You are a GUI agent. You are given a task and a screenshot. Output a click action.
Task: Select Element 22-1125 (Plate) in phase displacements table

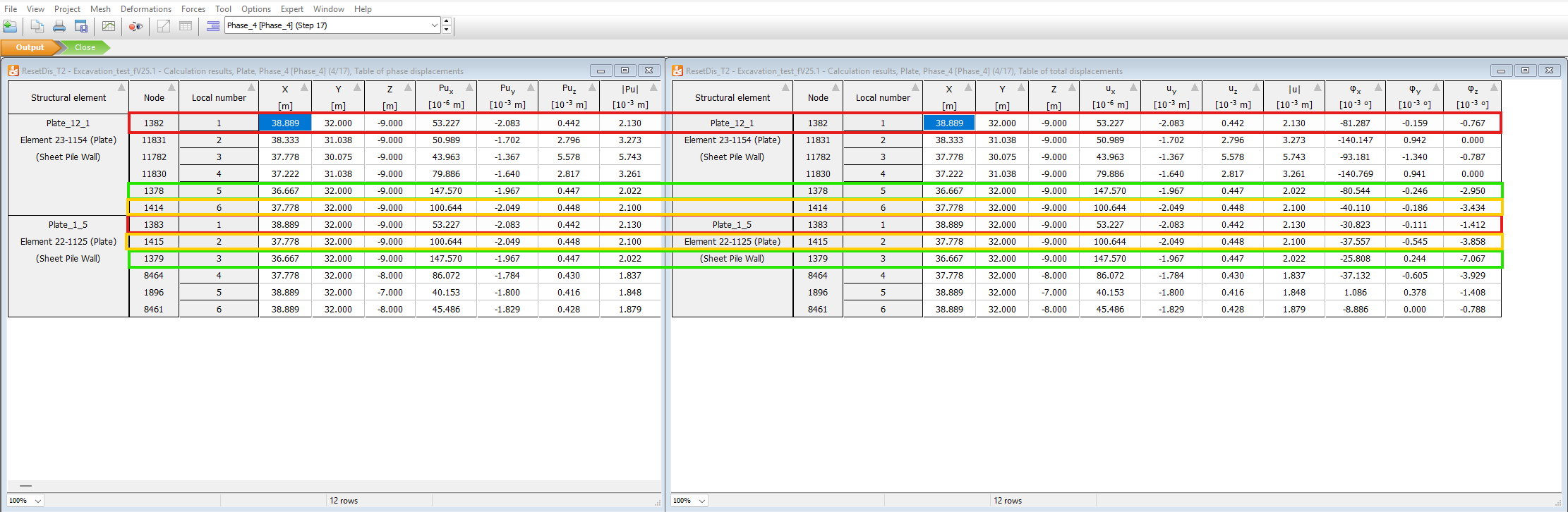[68, 241]
